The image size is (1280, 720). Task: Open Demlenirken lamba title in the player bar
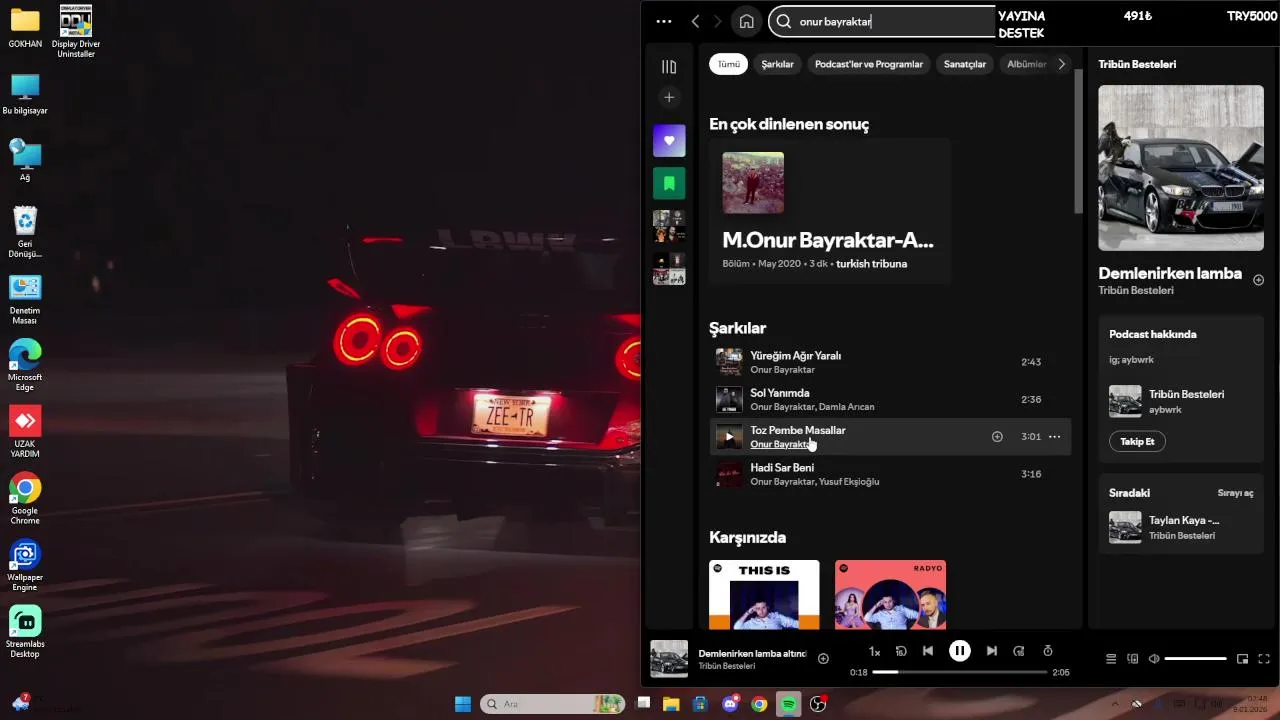tap(752, 653)
